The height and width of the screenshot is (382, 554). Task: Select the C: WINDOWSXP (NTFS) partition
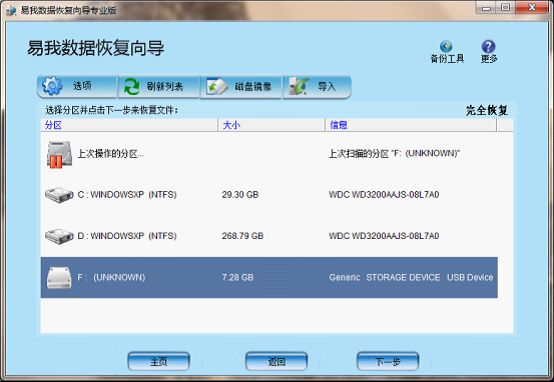(x=127, y=195)
